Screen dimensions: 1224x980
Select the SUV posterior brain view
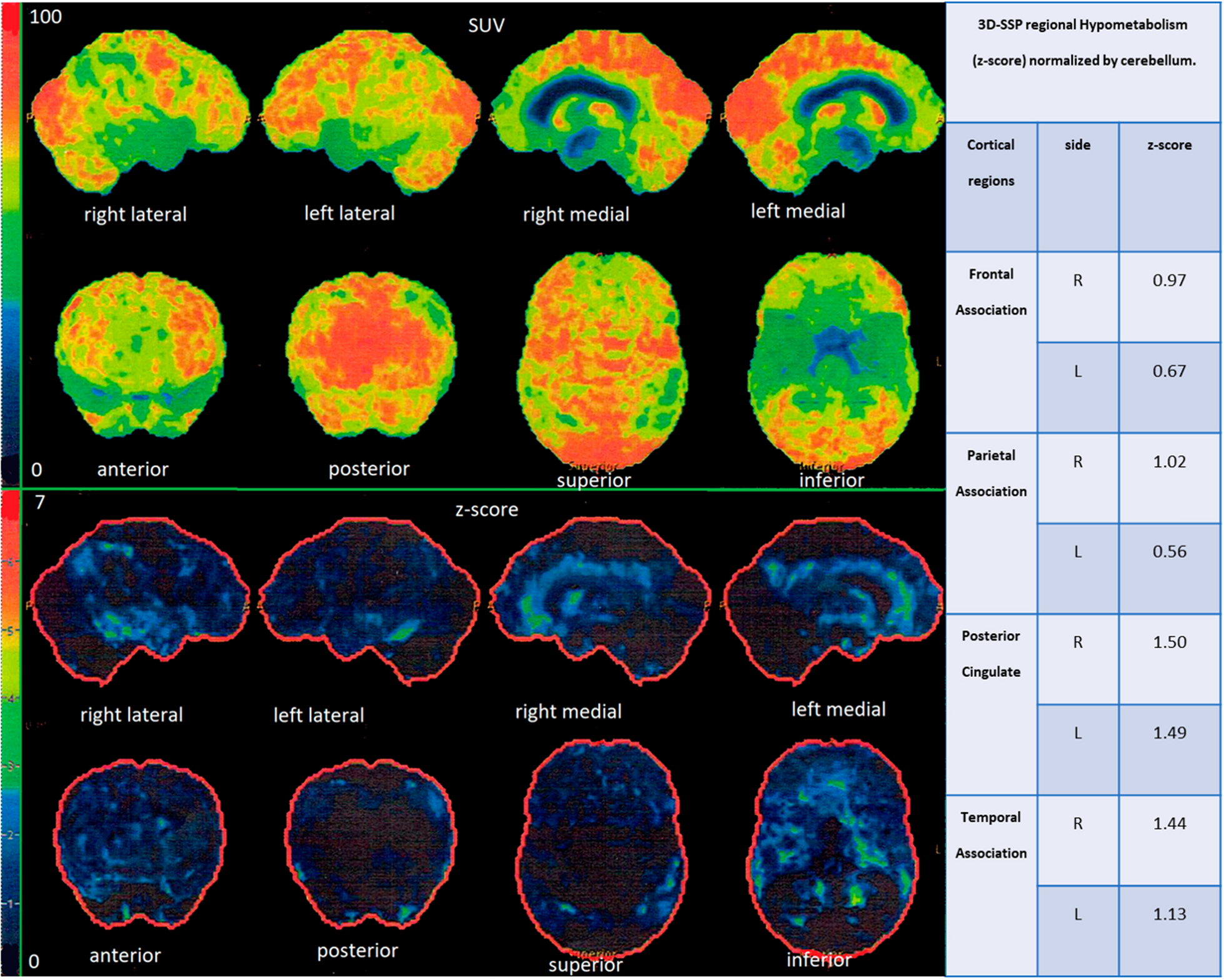pyautogui.click(x=371, y=354)
